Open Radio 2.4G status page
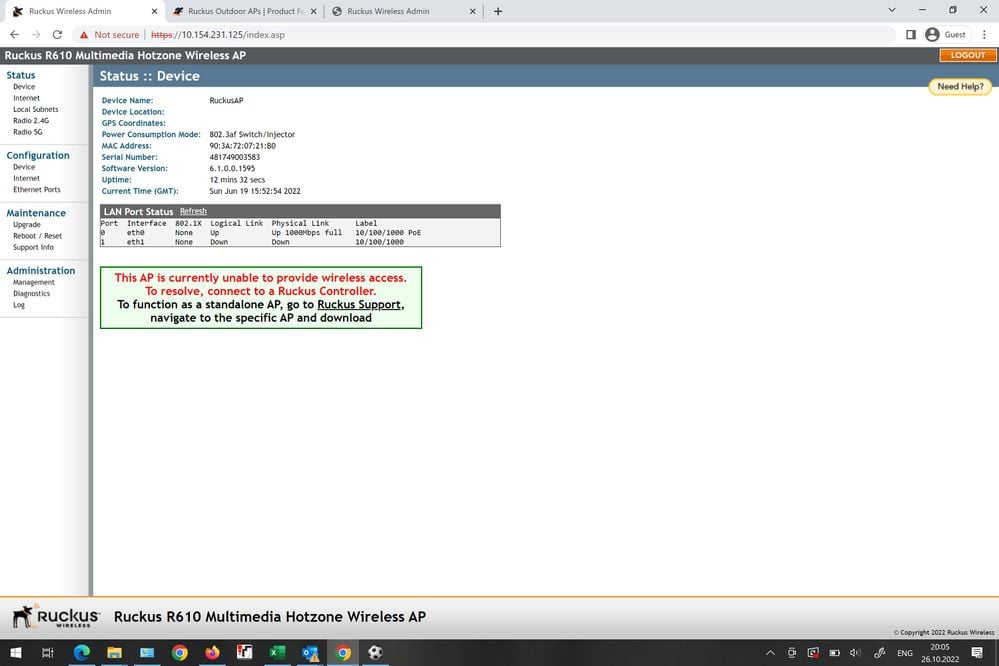Image resolution: width=999 pixels, height=666 pixels. point(31,121)
